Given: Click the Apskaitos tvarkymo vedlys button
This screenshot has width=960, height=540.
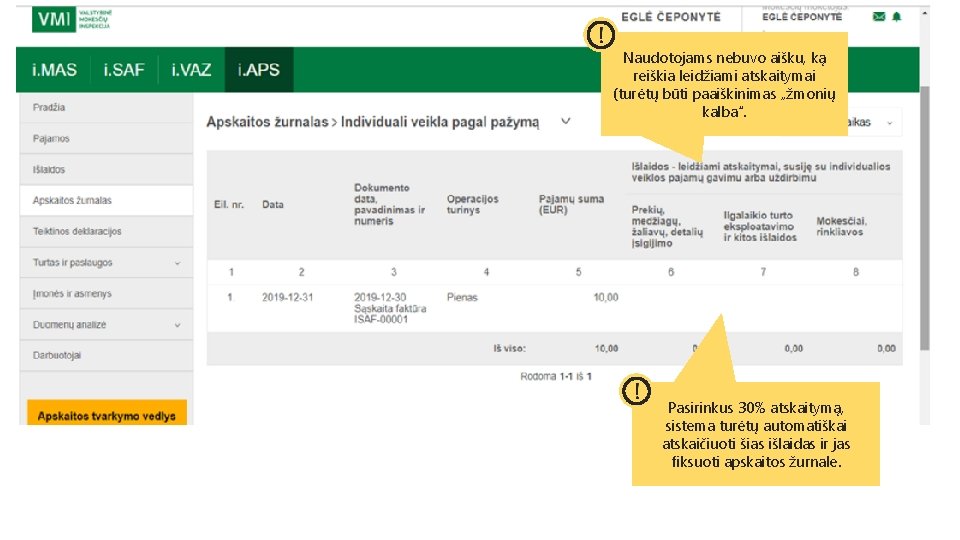Looking at the screenshot, I should pos(107,413).
